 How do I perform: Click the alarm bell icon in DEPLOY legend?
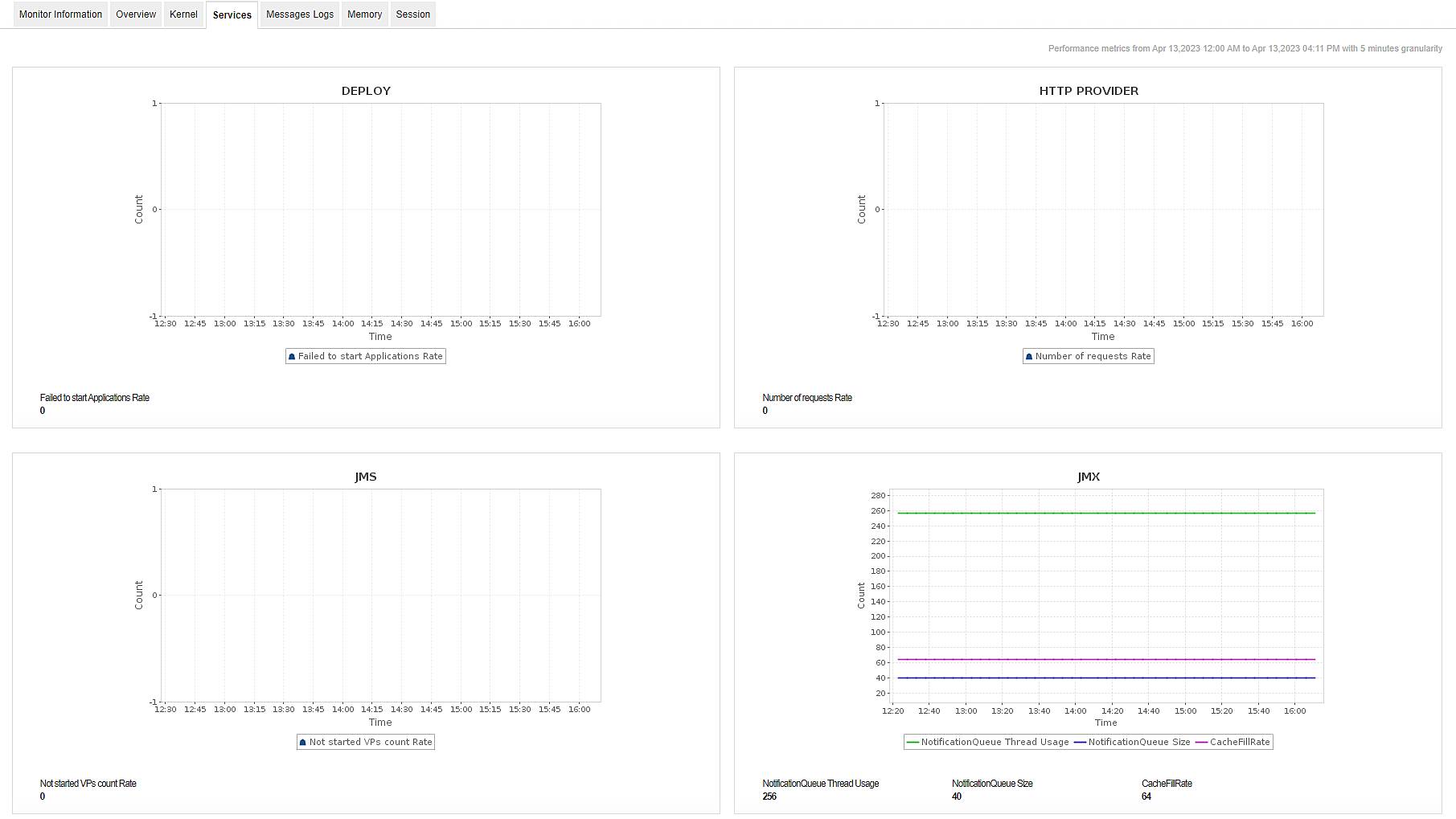pyautogui.click(x=292, y=356)
